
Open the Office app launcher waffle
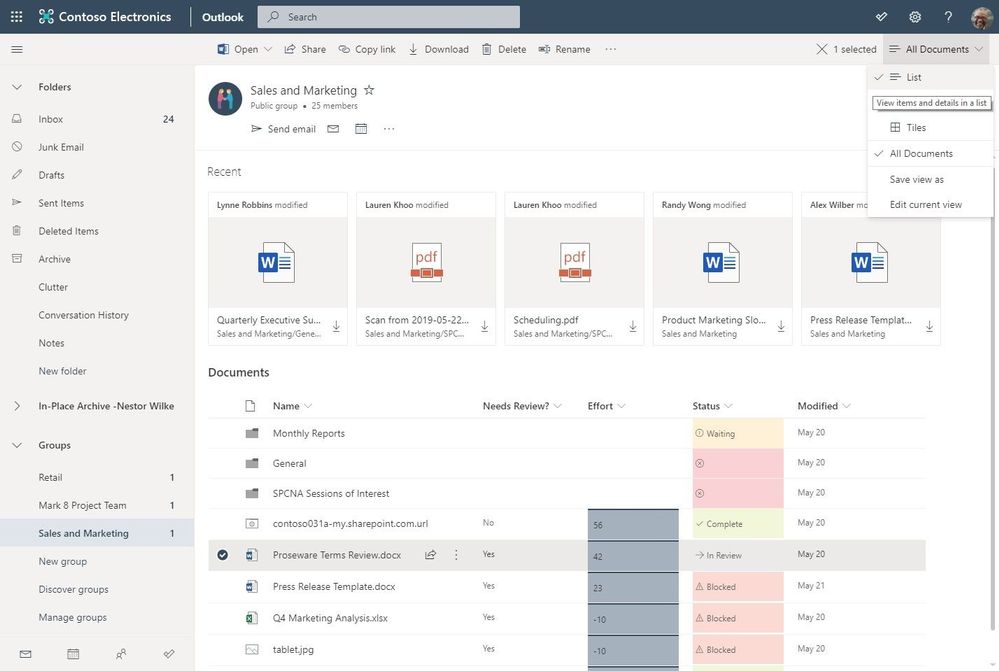point(14,15)
